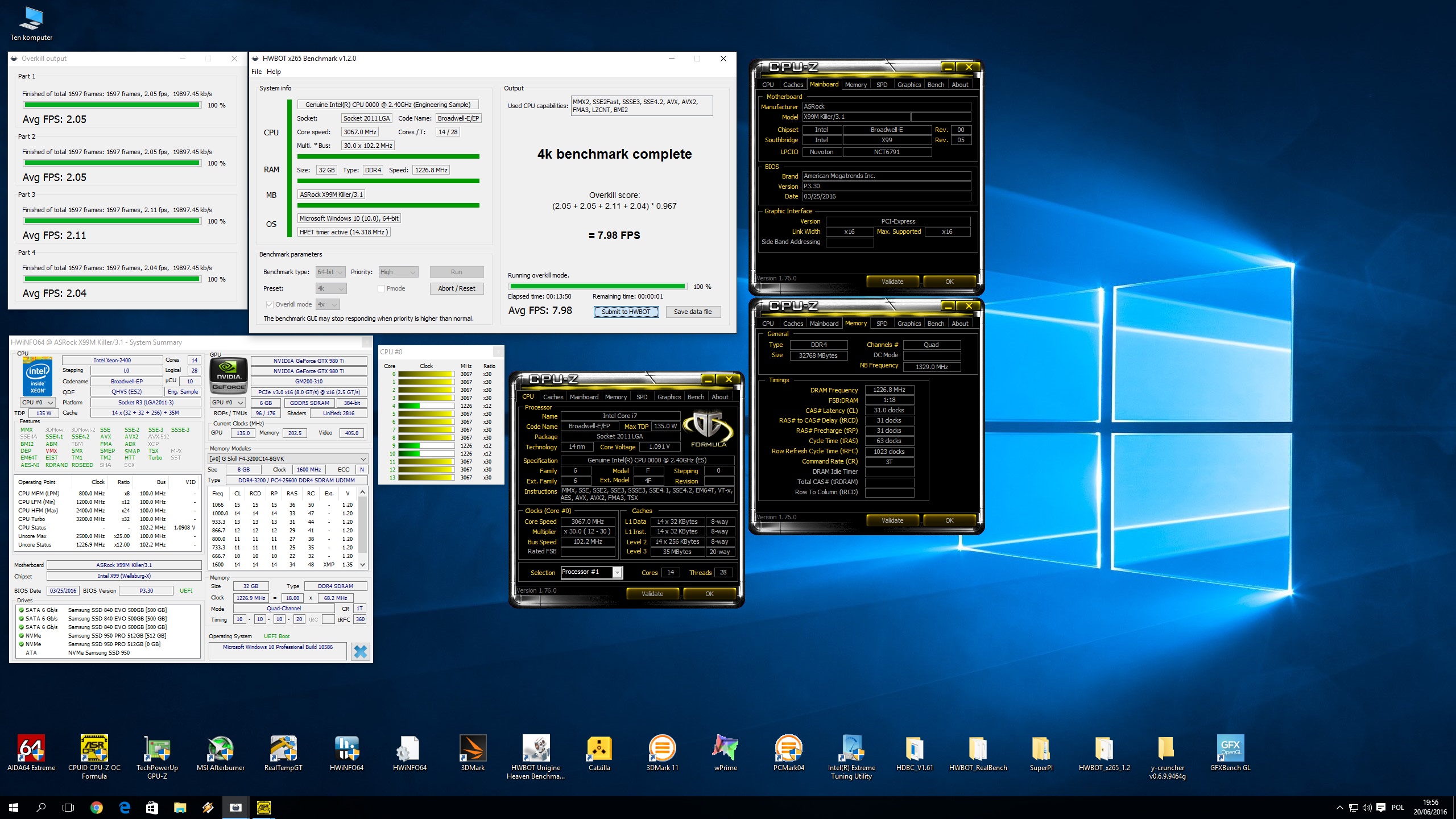Open Benchmark type 64-bit dropdown
The image size is (1456, 819).
point(330,272)
